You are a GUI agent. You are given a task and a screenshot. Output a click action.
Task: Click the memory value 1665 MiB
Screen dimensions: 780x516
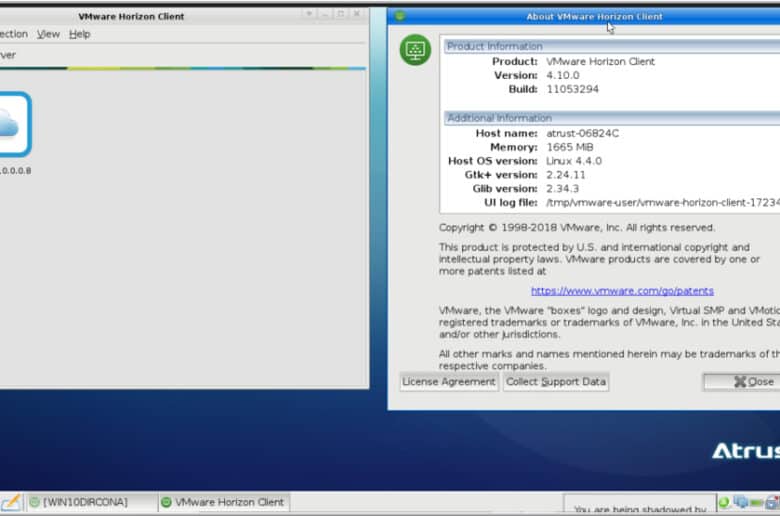(570, 147)
